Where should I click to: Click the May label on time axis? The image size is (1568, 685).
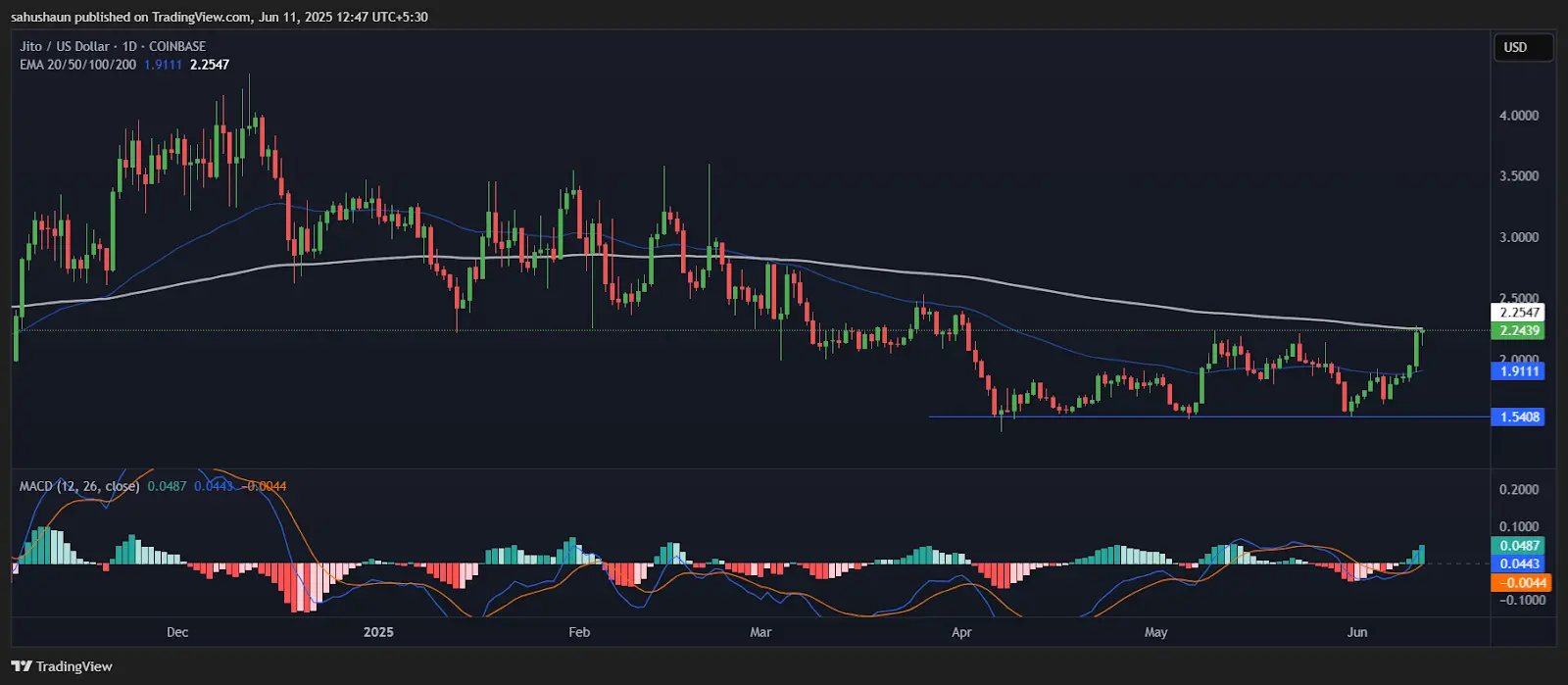(x=1156, y=632)
